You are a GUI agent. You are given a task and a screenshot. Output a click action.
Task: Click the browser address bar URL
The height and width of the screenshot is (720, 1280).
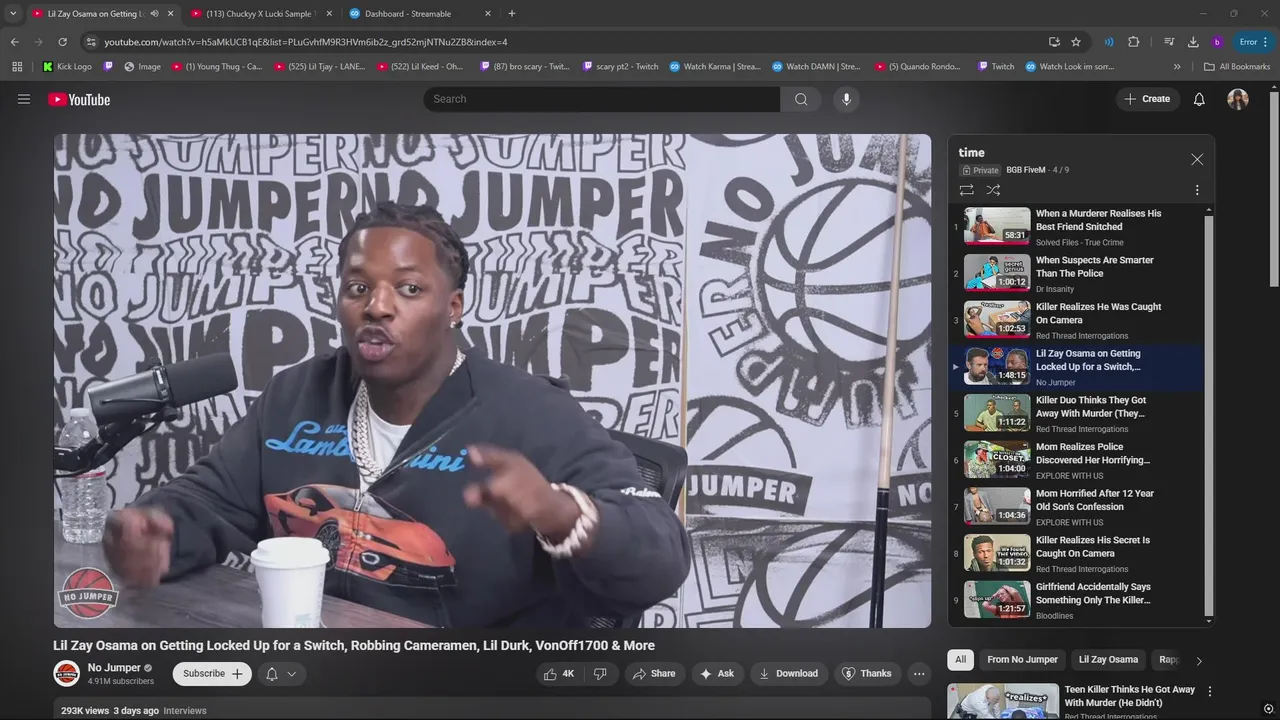(x=306, y=42)
